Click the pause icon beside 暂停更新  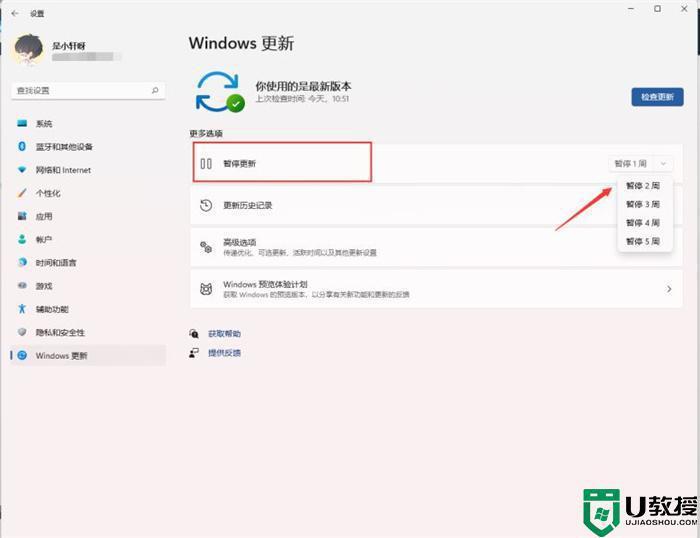(x=206, y=163)
